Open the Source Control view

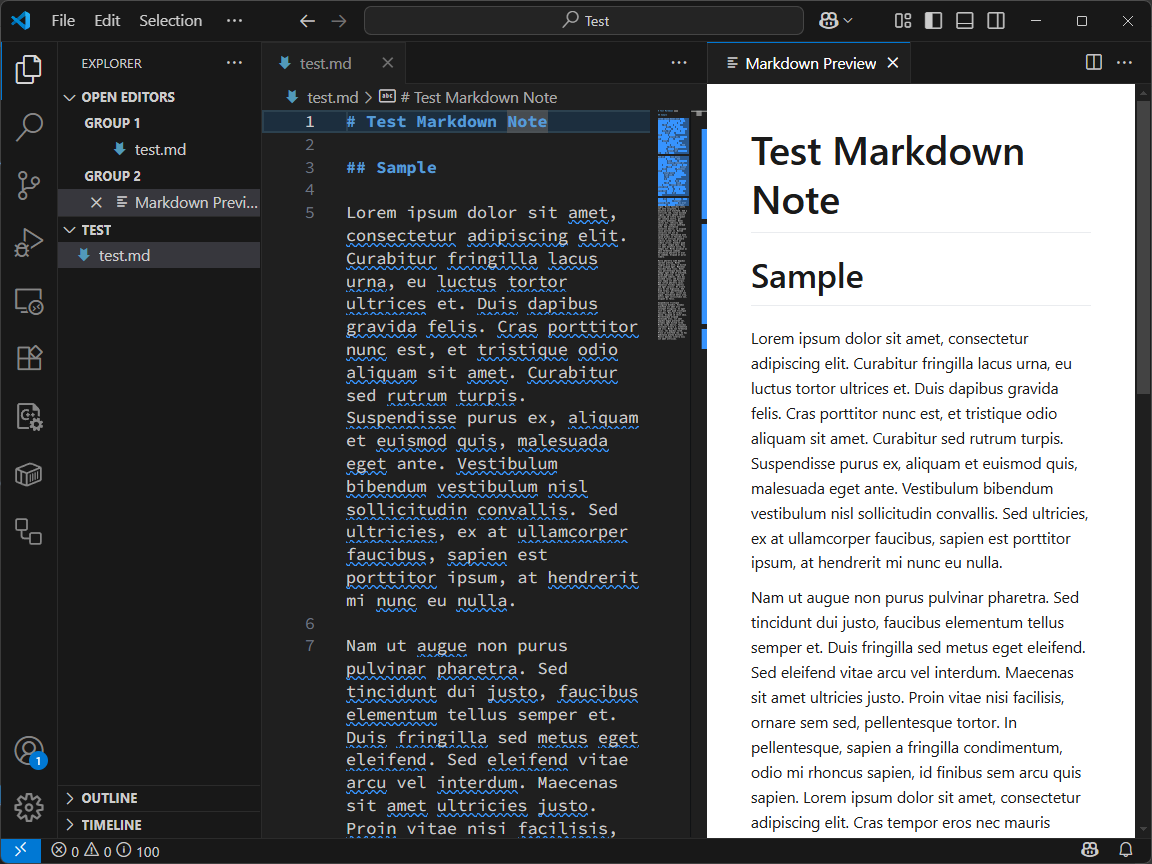click(x=29, y=185)
